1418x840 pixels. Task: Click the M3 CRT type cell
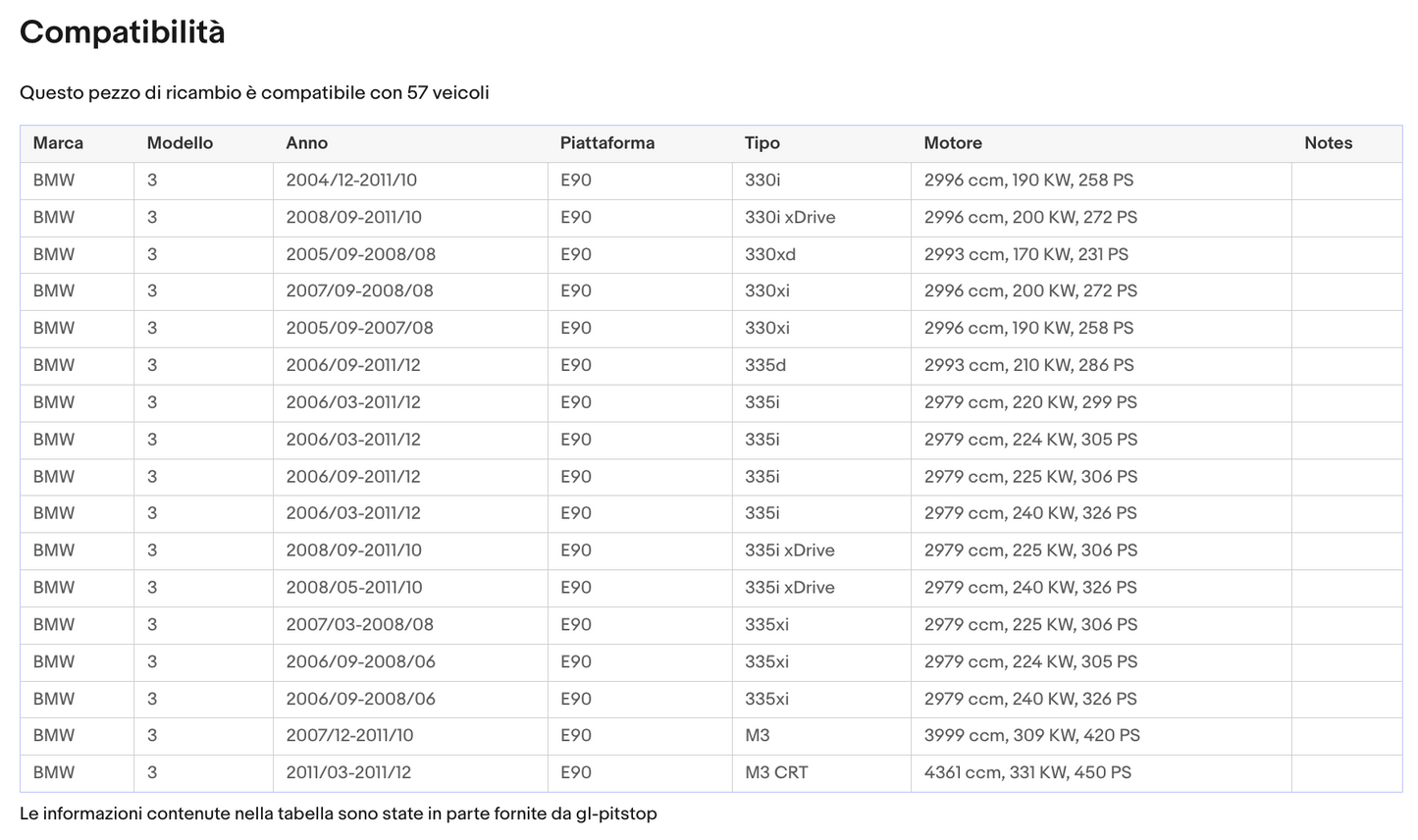tap(775, 773)
